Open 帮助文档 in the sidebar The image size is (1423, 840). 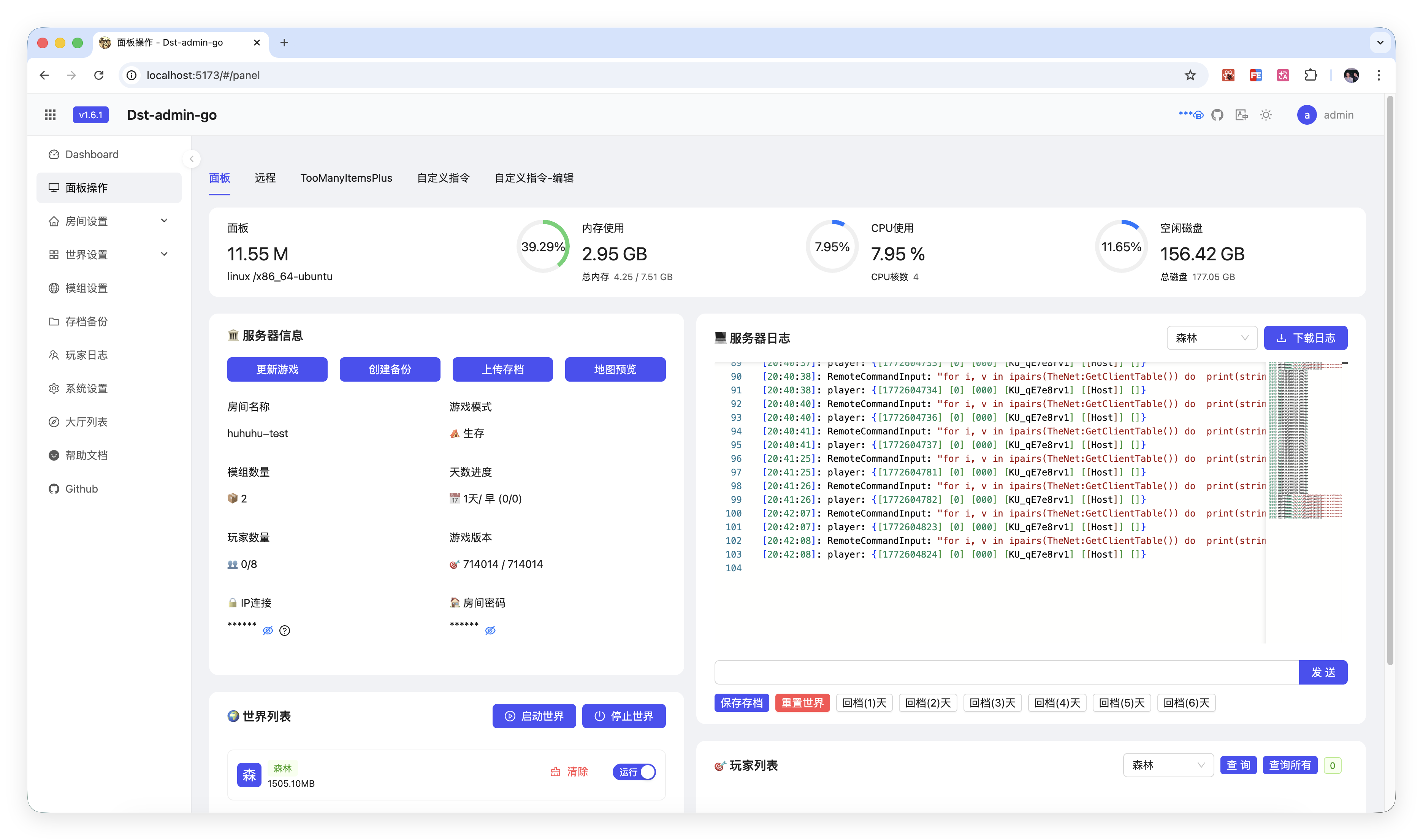pos(109,455)
